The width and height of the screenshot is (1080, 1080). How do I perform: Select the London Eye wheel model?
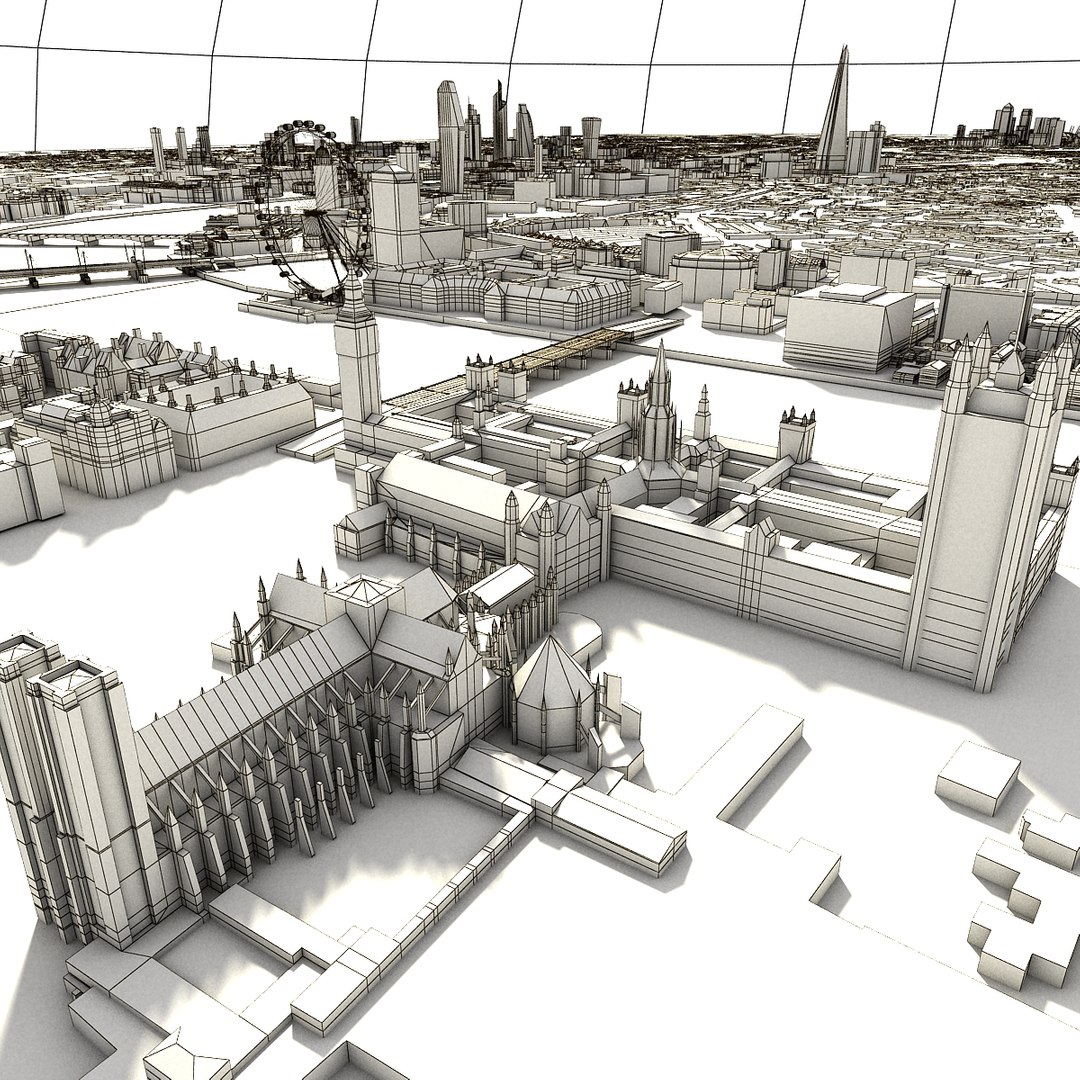pyautogui.click(x=315, y=211)
